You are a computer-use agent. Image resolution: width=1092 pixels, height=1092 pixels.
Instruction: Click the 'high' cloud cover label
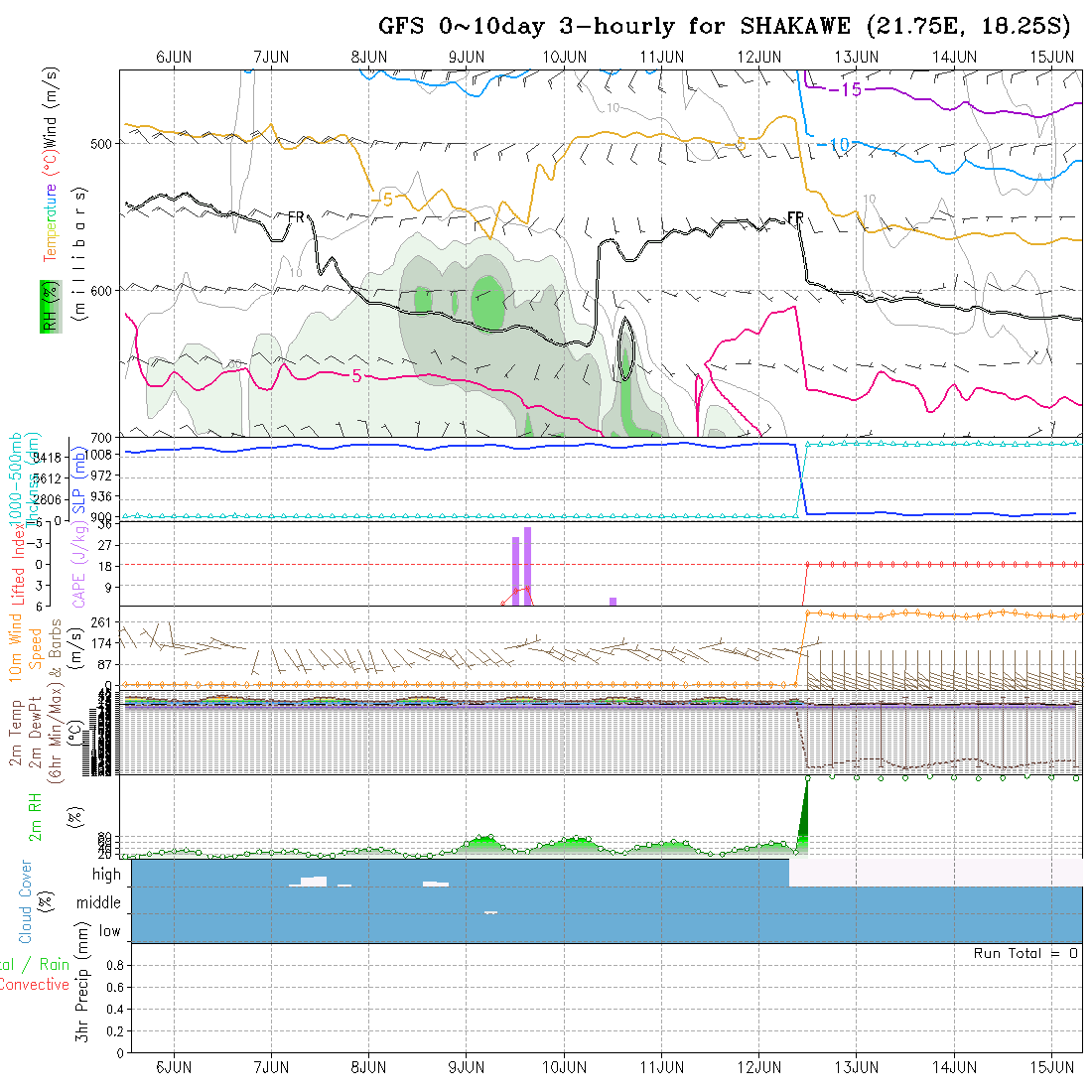point(106,875)
